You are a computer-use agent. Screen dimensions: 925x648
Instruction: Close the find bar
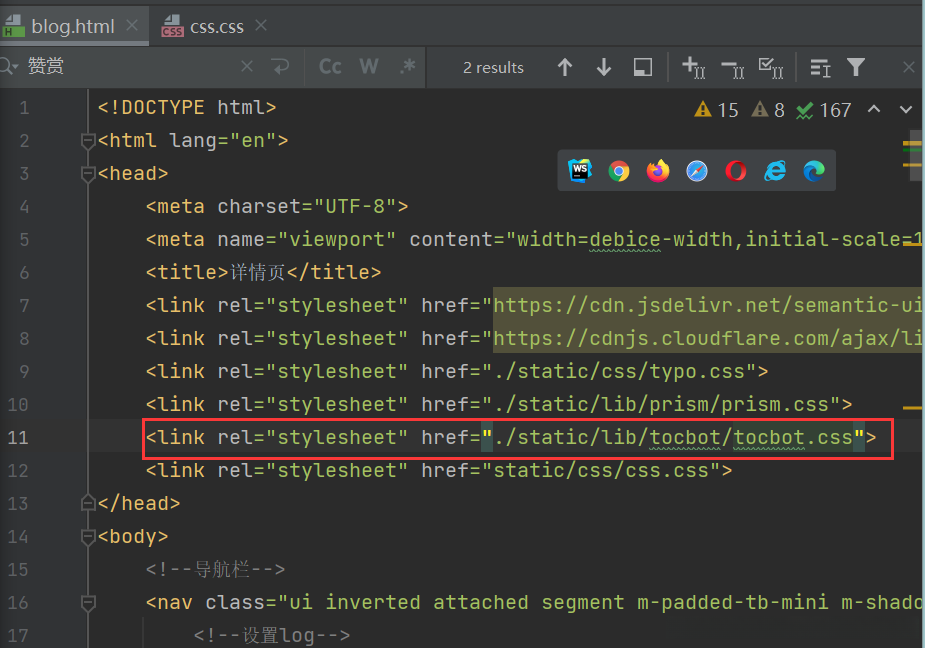(909, 67)
